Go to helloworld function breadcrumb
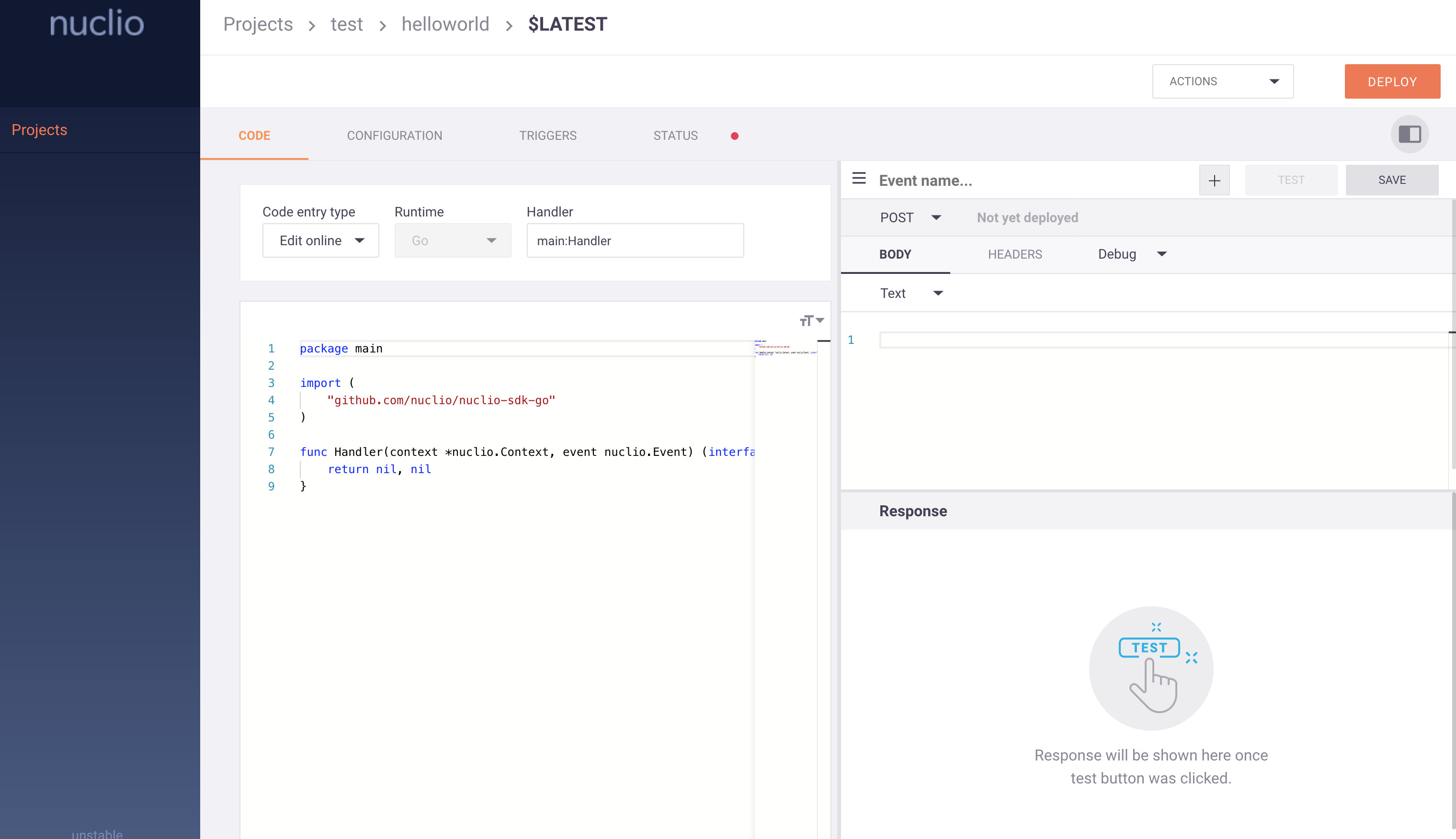1456x839 pixels. [445, 24]
